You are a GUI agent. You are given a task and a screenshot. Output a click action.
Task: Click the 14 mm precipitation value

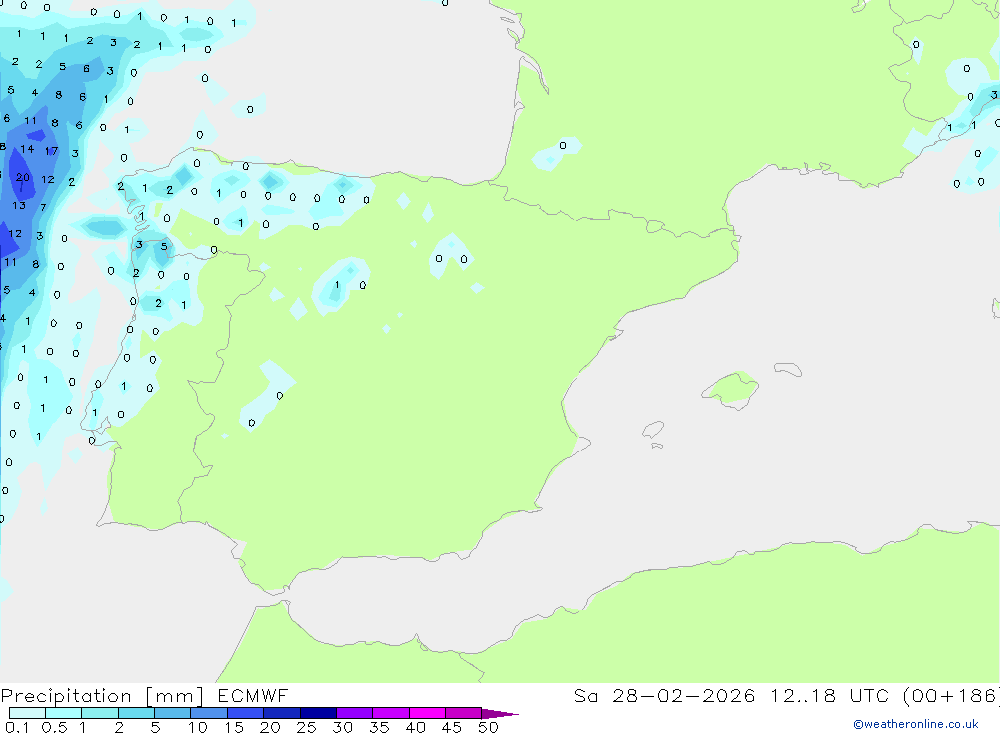[27, 149]
